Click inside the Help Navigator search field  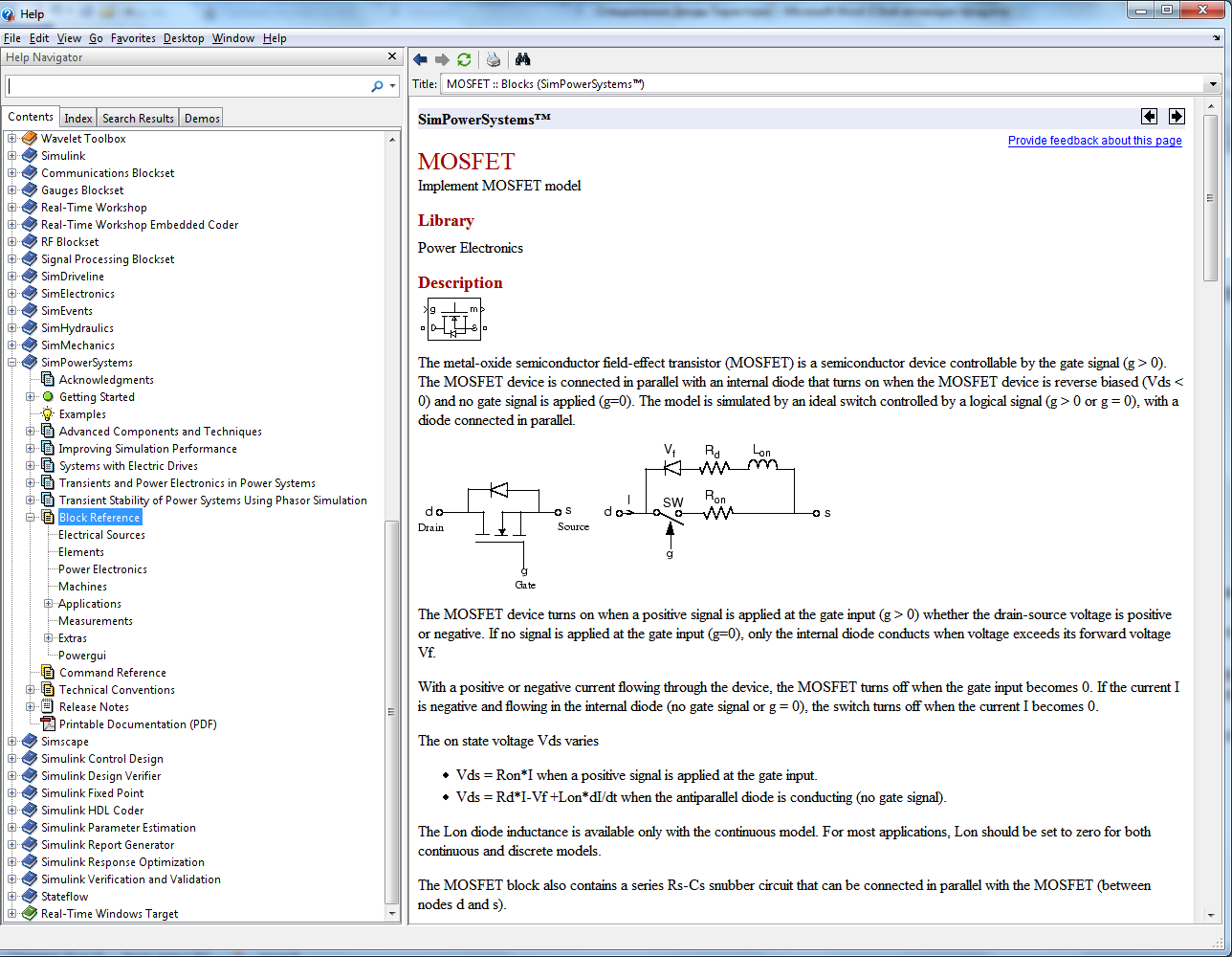coord(187,86)
